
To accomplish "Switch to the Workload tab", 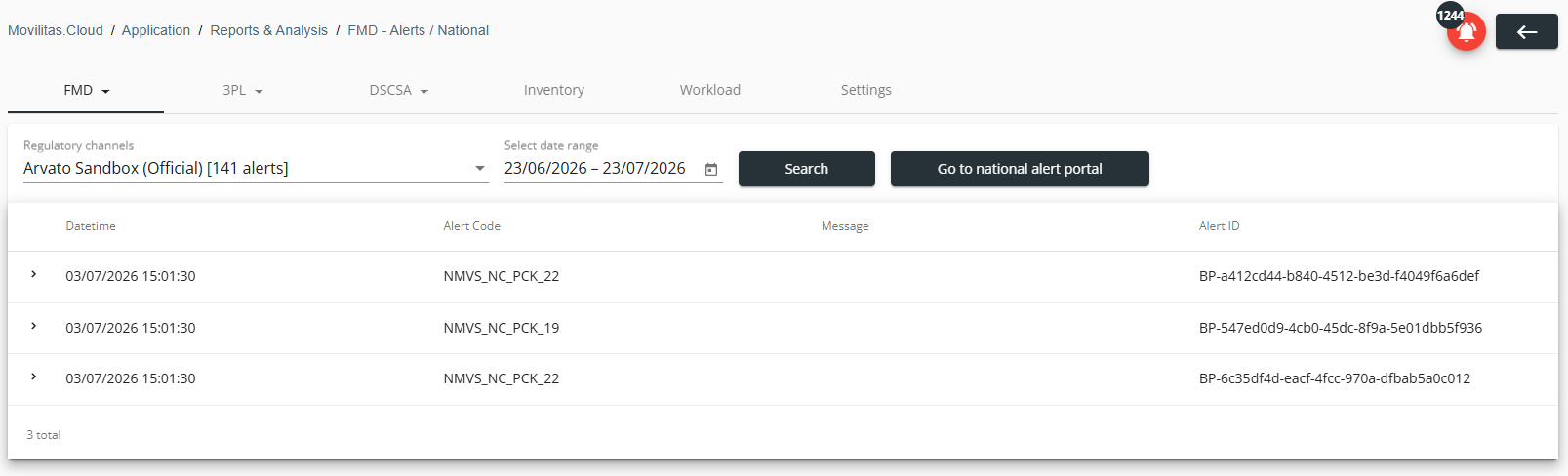I will [710, 90].
